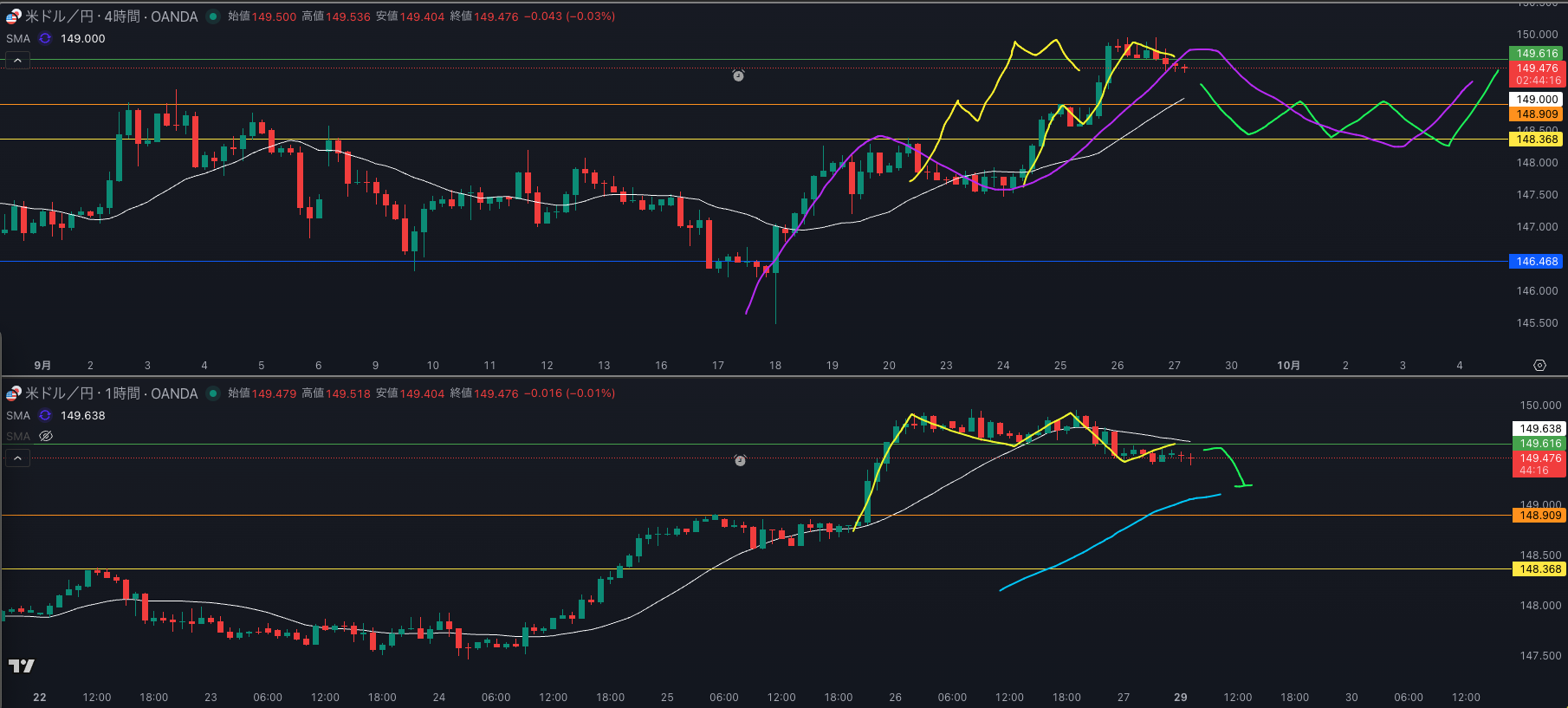Click the TradingView logo in the lower chart
1568x708 pixels.
click(x=22, y=666)
